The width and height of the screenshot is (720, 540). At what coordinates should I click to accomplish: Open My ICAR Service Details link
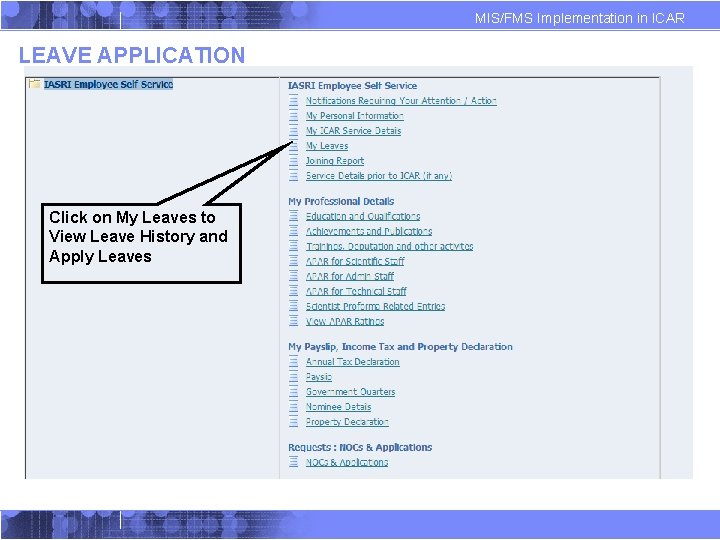[353, 131]
